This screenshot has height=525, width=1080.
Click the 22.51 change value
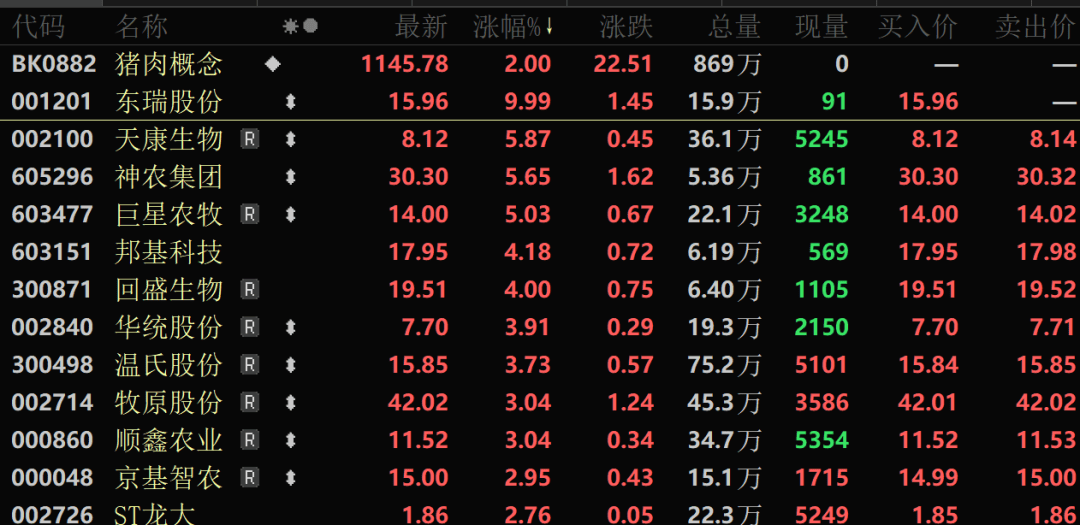(x=623, y=65)
